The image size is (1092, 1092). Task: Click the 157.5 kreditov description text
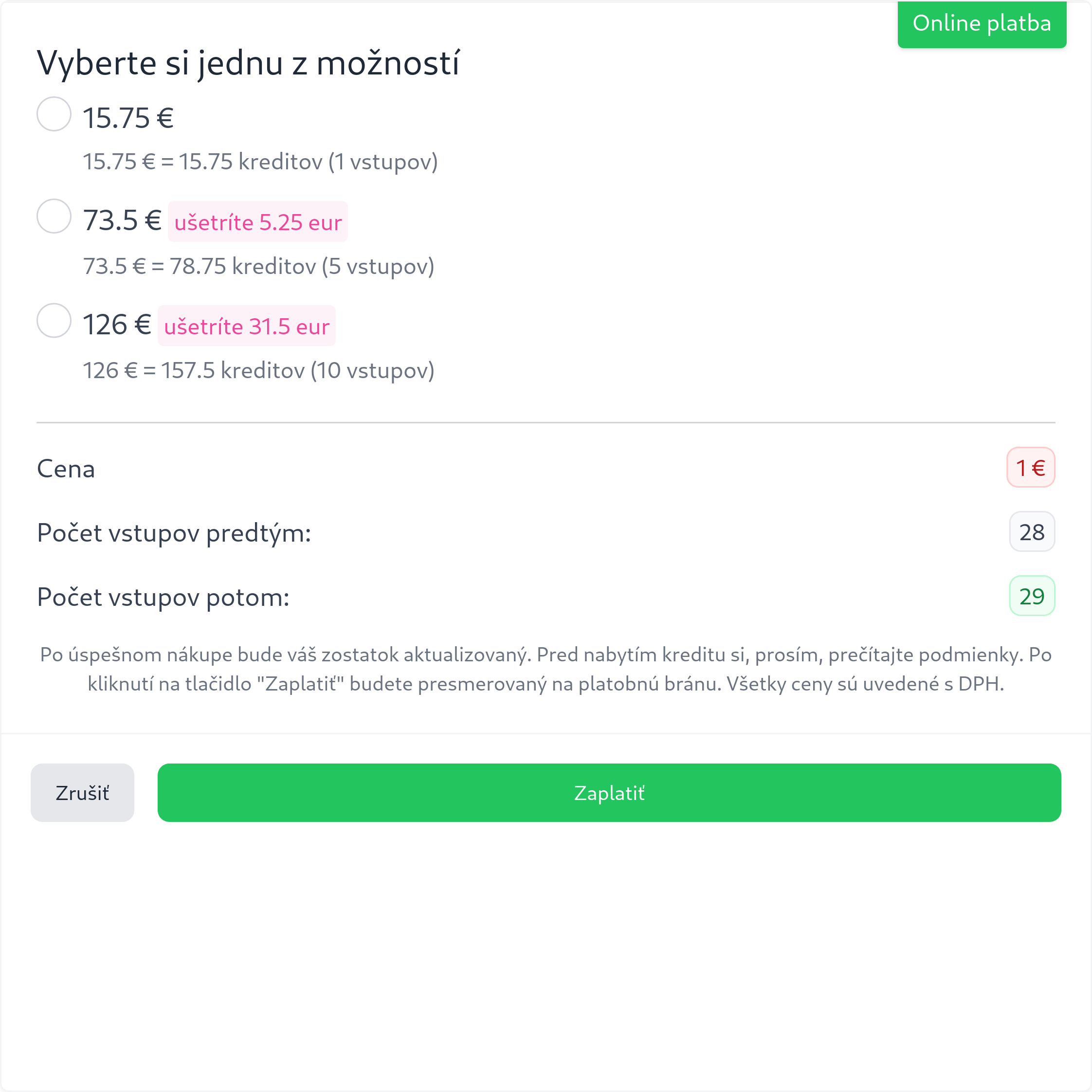(259, 370)
